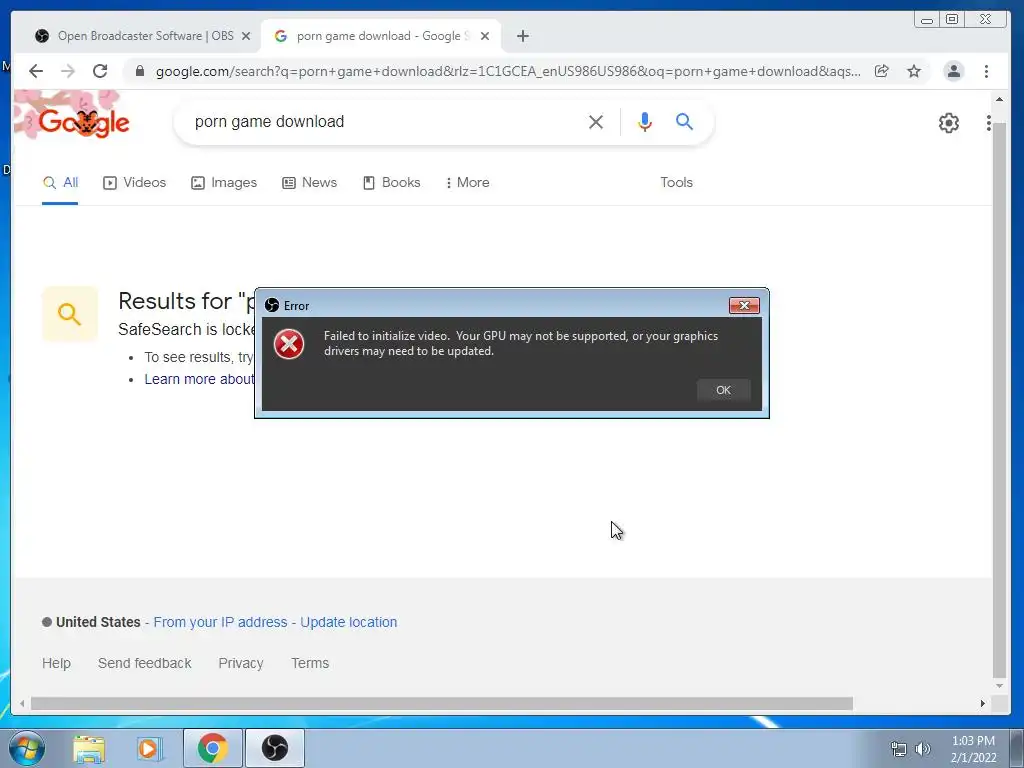Click the yellow search magnifier badge
The width and height of the screenshot is (1024, 768).
click(70, 314)
